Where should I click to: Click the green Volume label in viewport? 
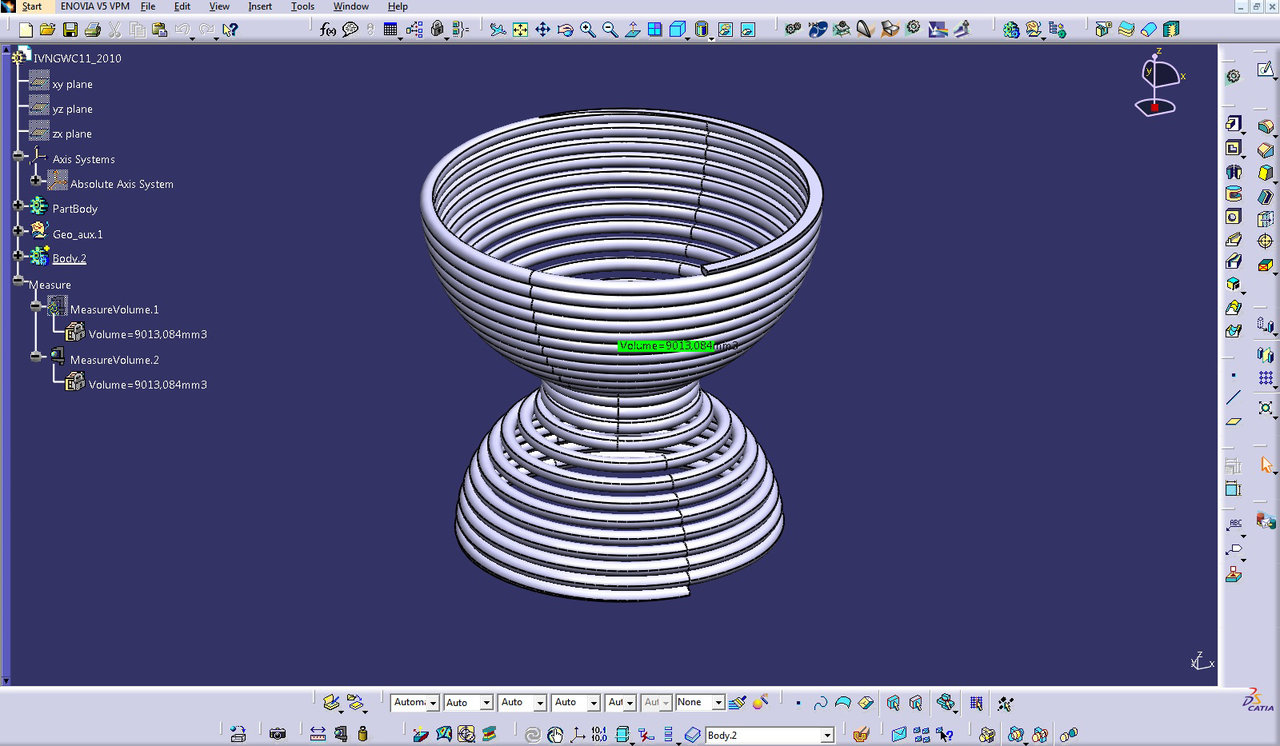coord(666,346)
